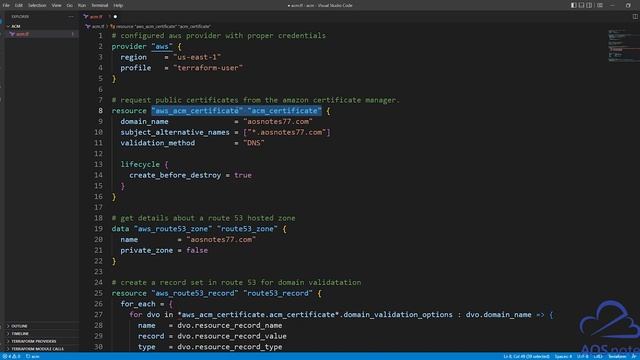The image size is (640, 360).
Task: Click the "aws" provider string
Action: click(x=162, y=47)
